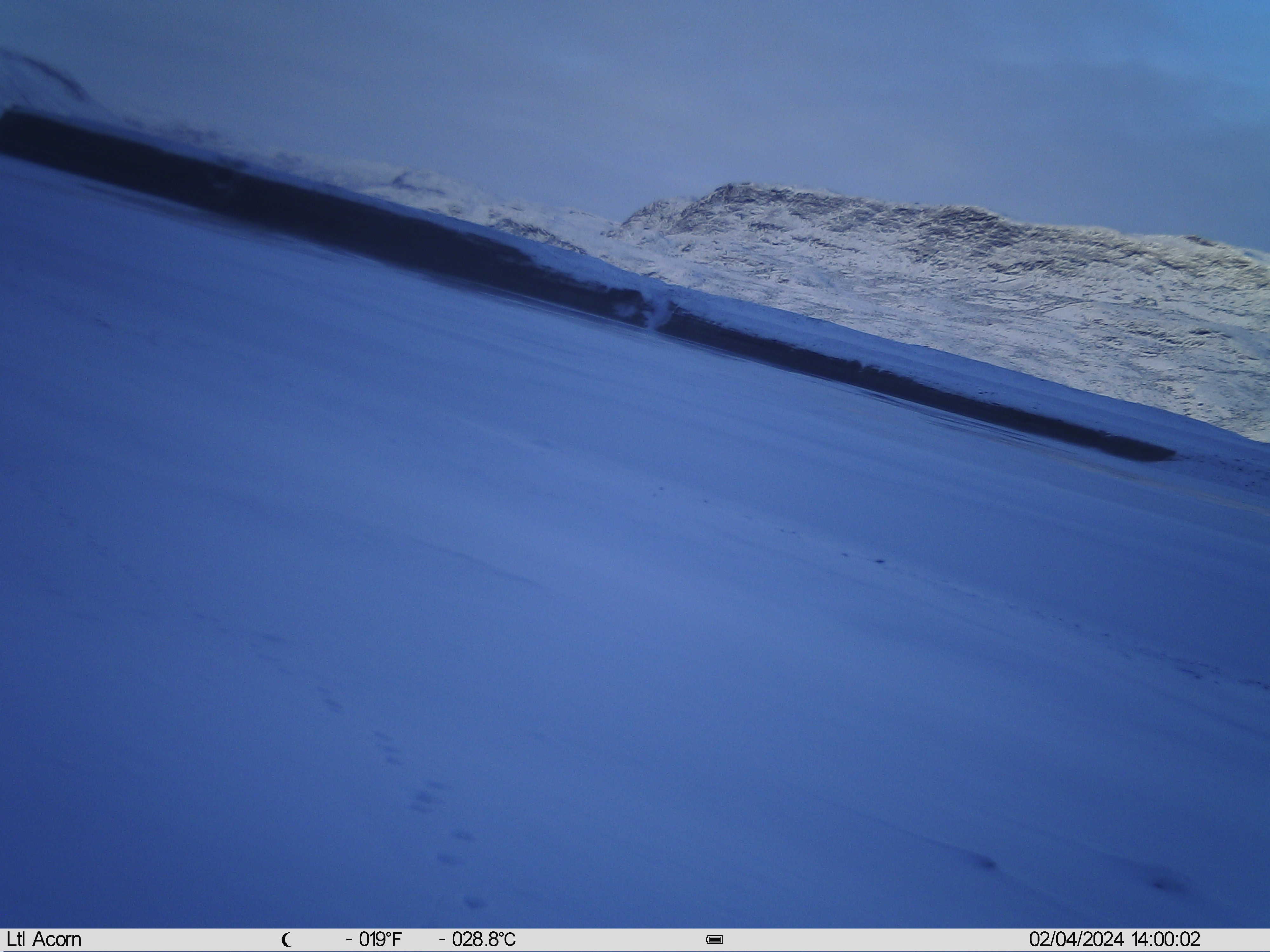
Task: Select the 14:00:02 time stamp
Action: coord(1166,939)
